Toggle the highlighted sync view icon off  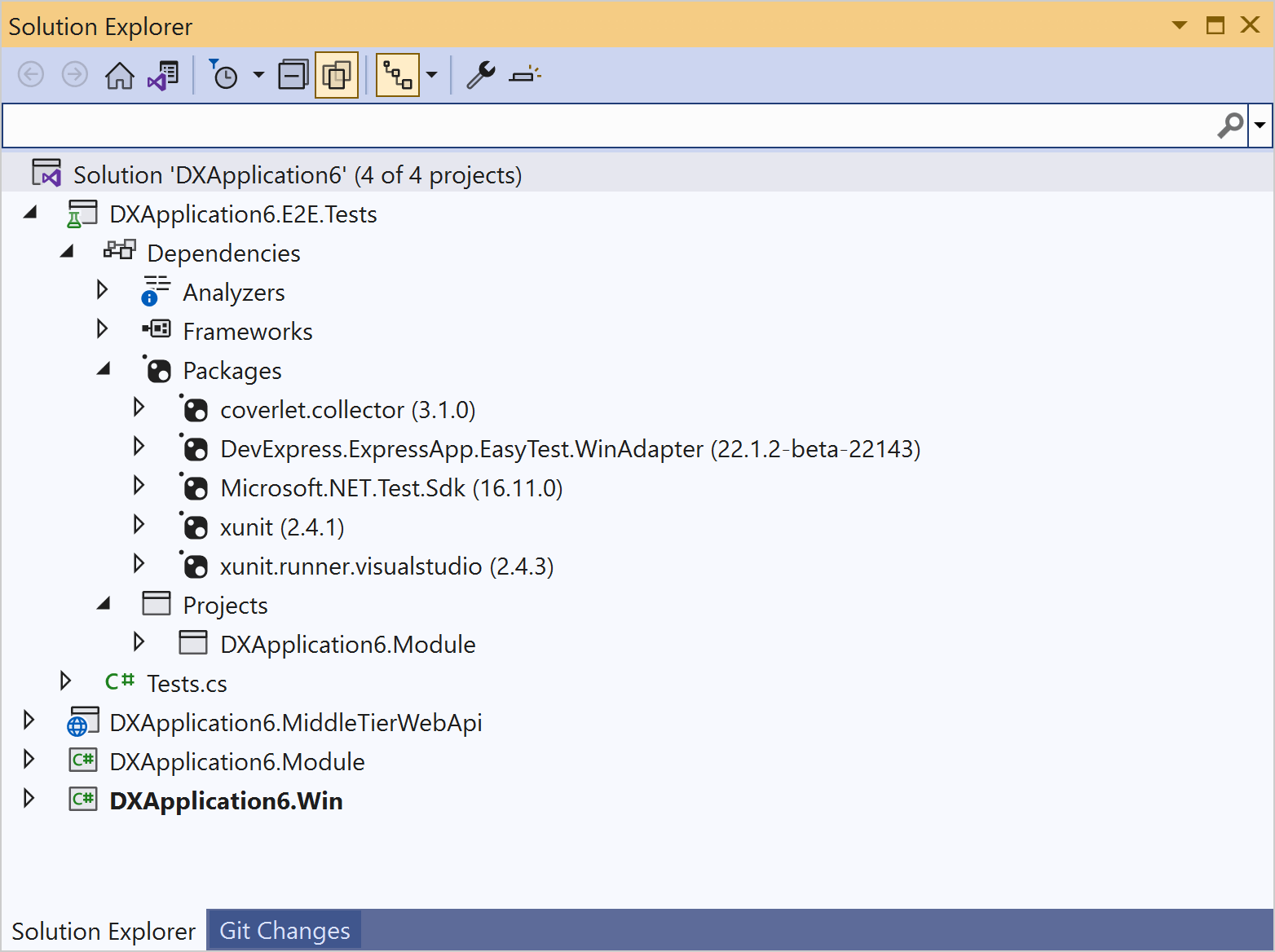[397, 74]
